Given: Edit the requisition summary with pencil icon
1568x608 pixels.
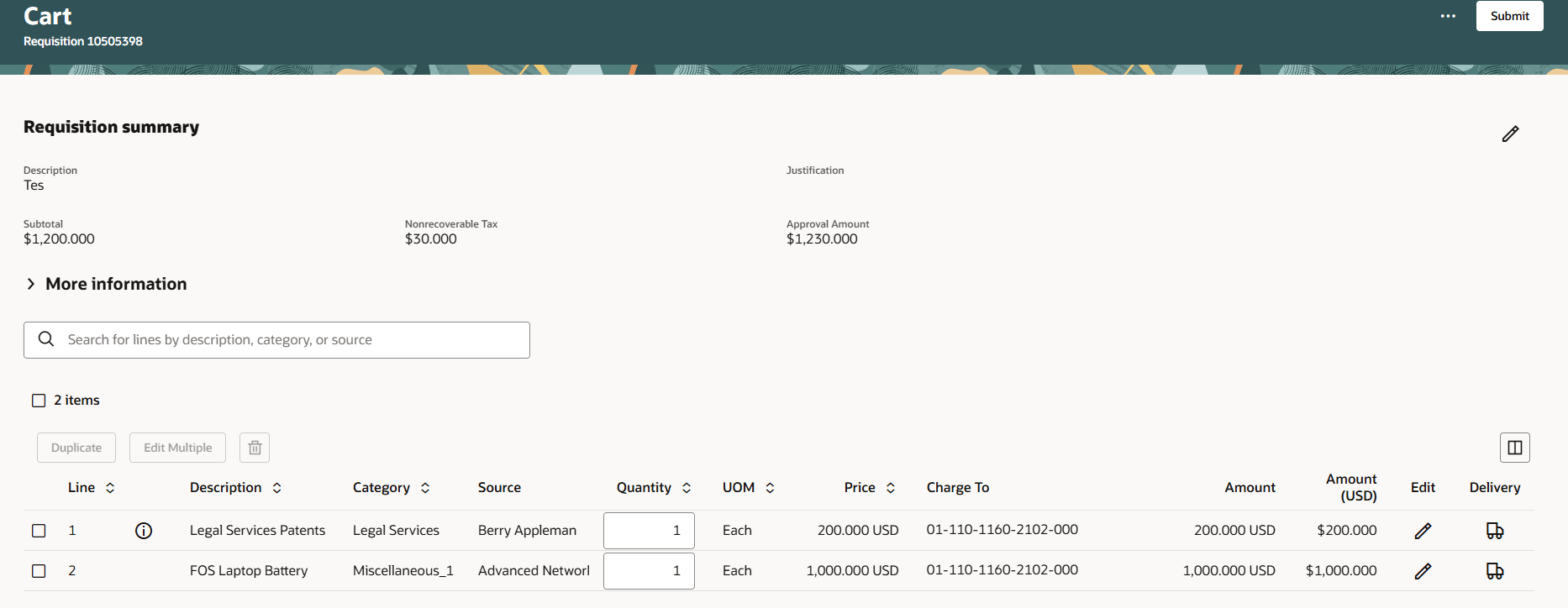Looking at the screenshot, I should point(1510,134).
